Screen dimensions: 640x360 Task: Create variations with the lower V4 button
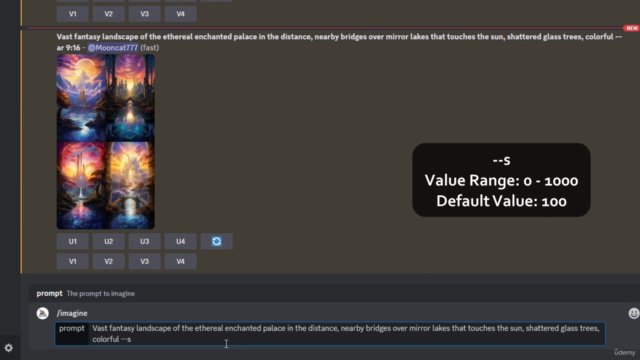(180, 261)
